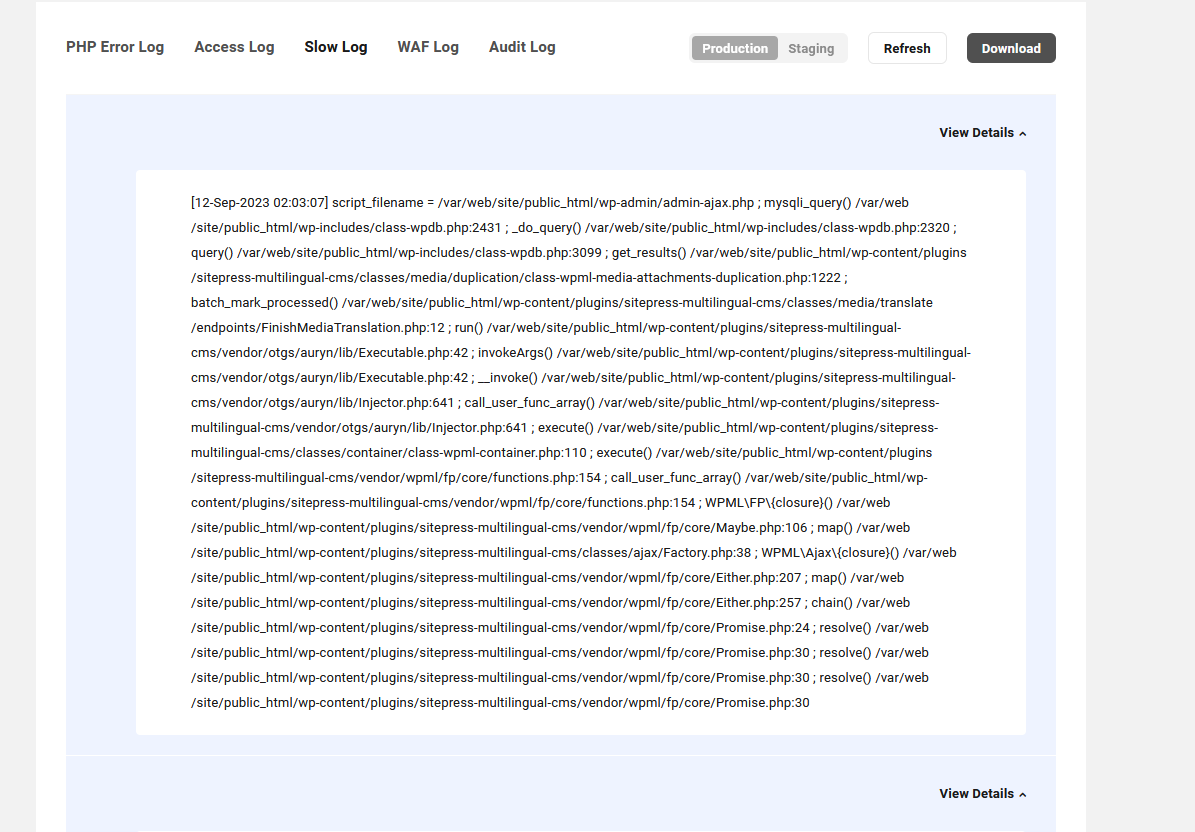Select the Production environment toggle
Viewport: 1195px width, 832px height.
(735, 48)
